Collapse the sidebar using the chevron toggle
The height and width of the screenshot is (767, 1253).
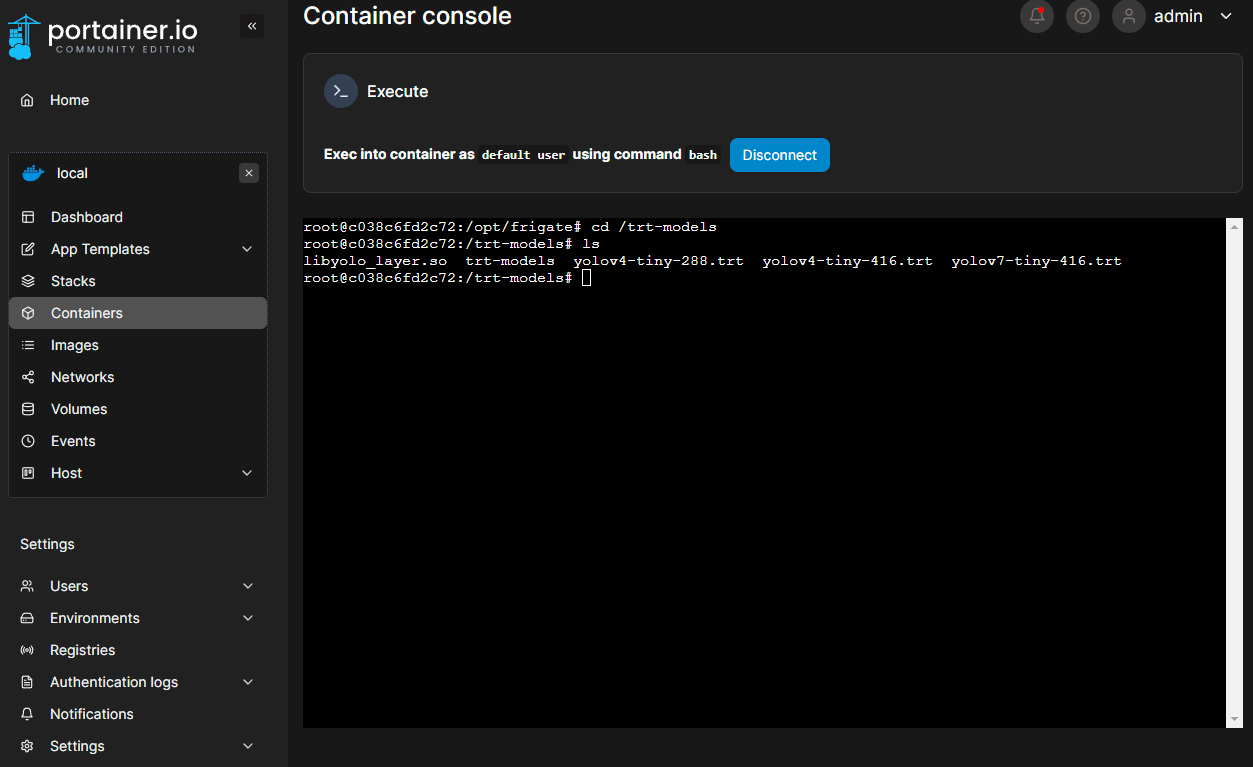point(251,26)
